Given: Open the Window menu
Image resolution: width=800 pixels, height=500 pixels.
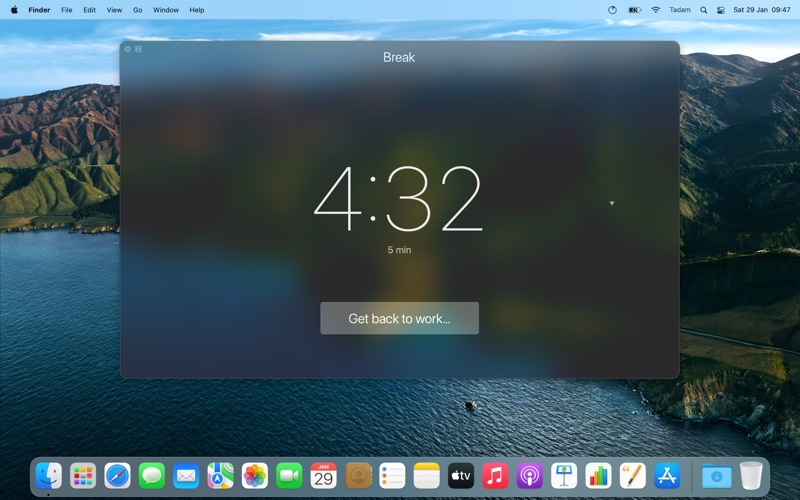Looking at the screenshot, I should tap(166, 10).
